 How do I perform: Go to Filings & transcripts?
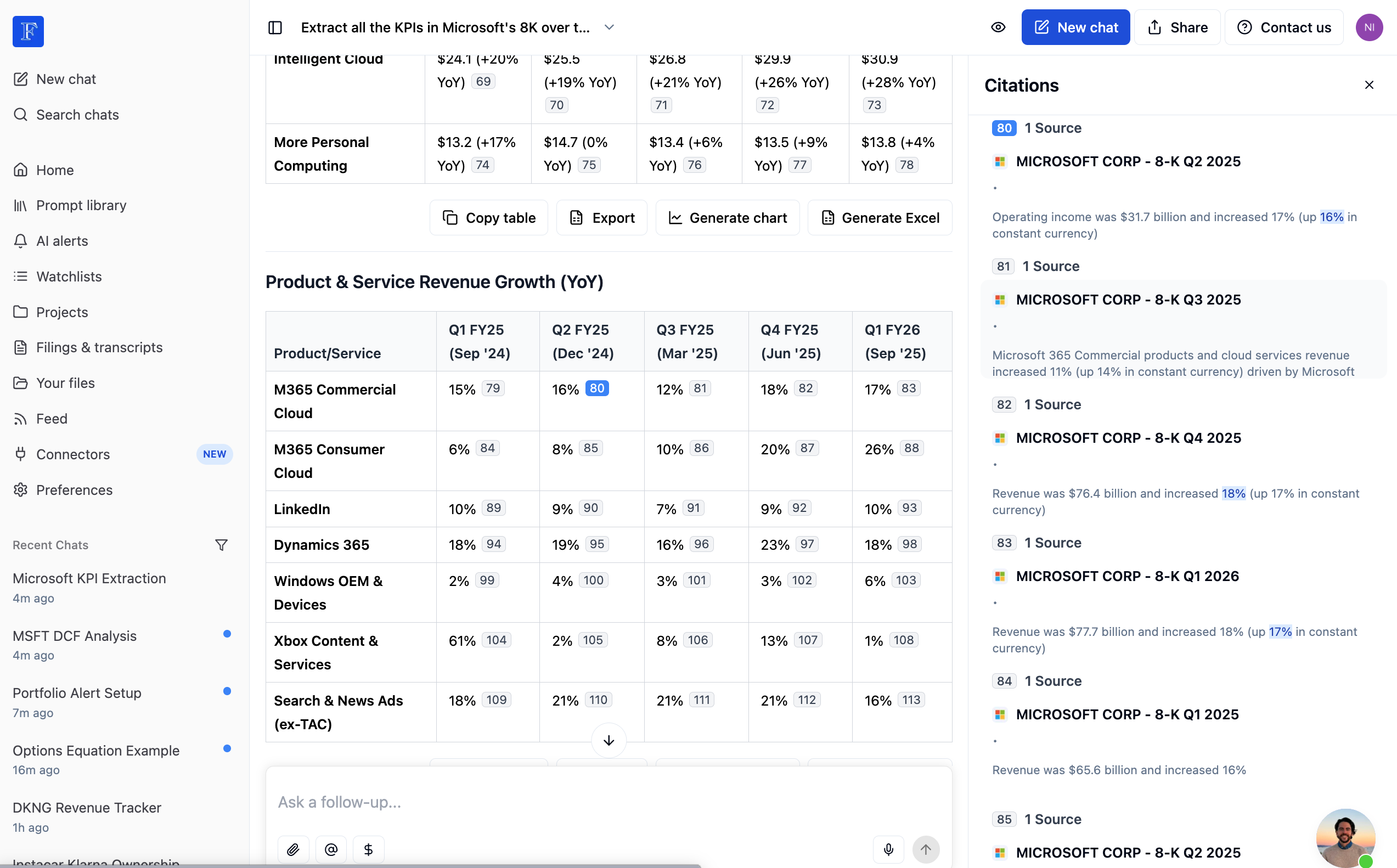pos(99,347)
